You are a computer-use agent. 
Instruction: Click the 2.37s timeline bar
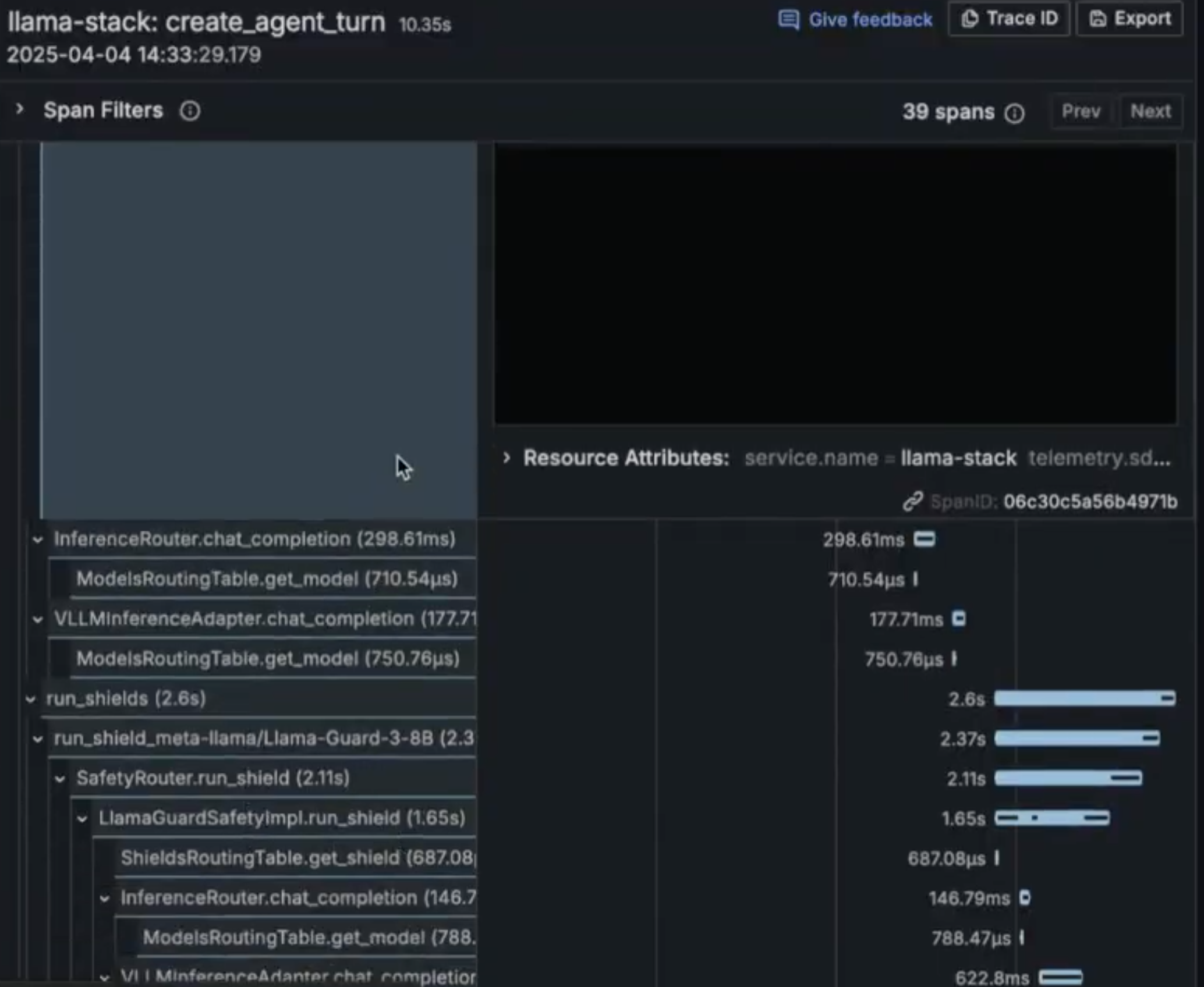pos(1077,739)
